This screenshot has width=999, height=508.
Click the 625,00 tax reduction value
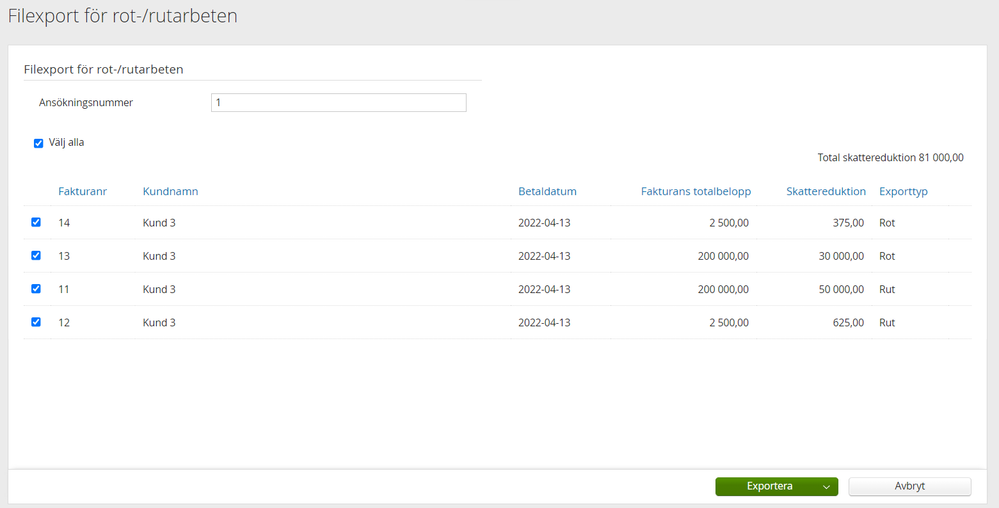click(846, 322)
